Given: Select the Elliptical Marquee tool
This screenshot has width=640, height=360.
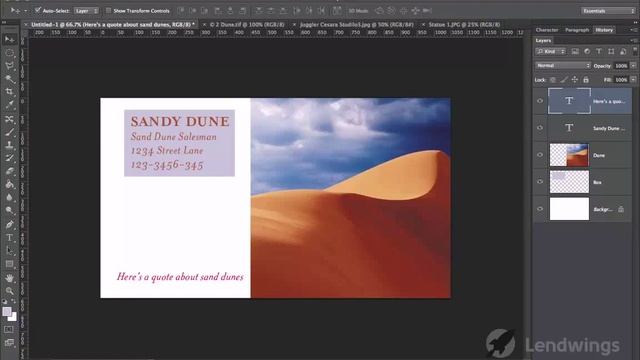Looking at the screenshot, I should [x=9, y=53].
